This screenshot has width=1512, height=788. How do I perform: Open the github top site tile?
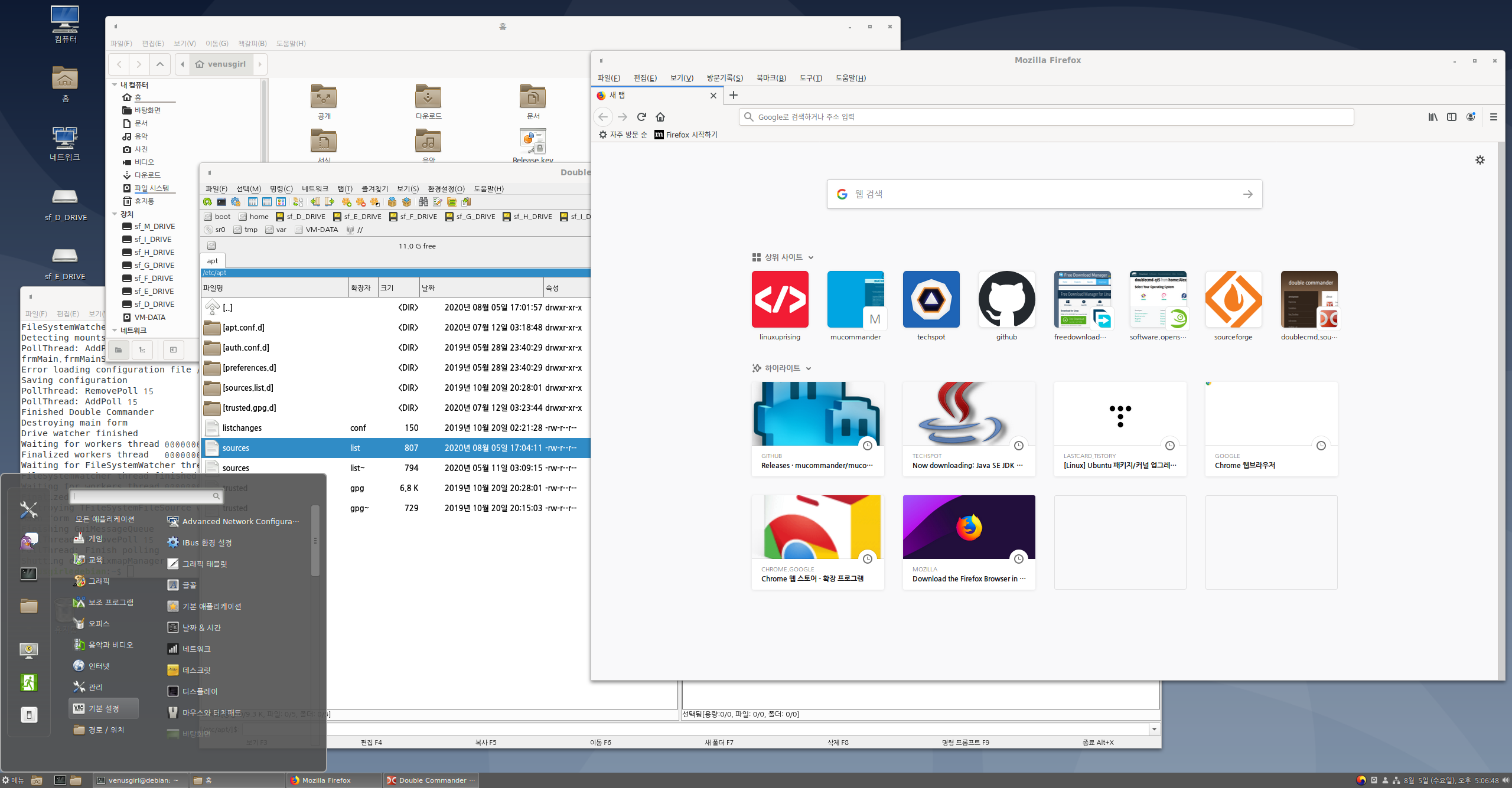[1006, 299]
